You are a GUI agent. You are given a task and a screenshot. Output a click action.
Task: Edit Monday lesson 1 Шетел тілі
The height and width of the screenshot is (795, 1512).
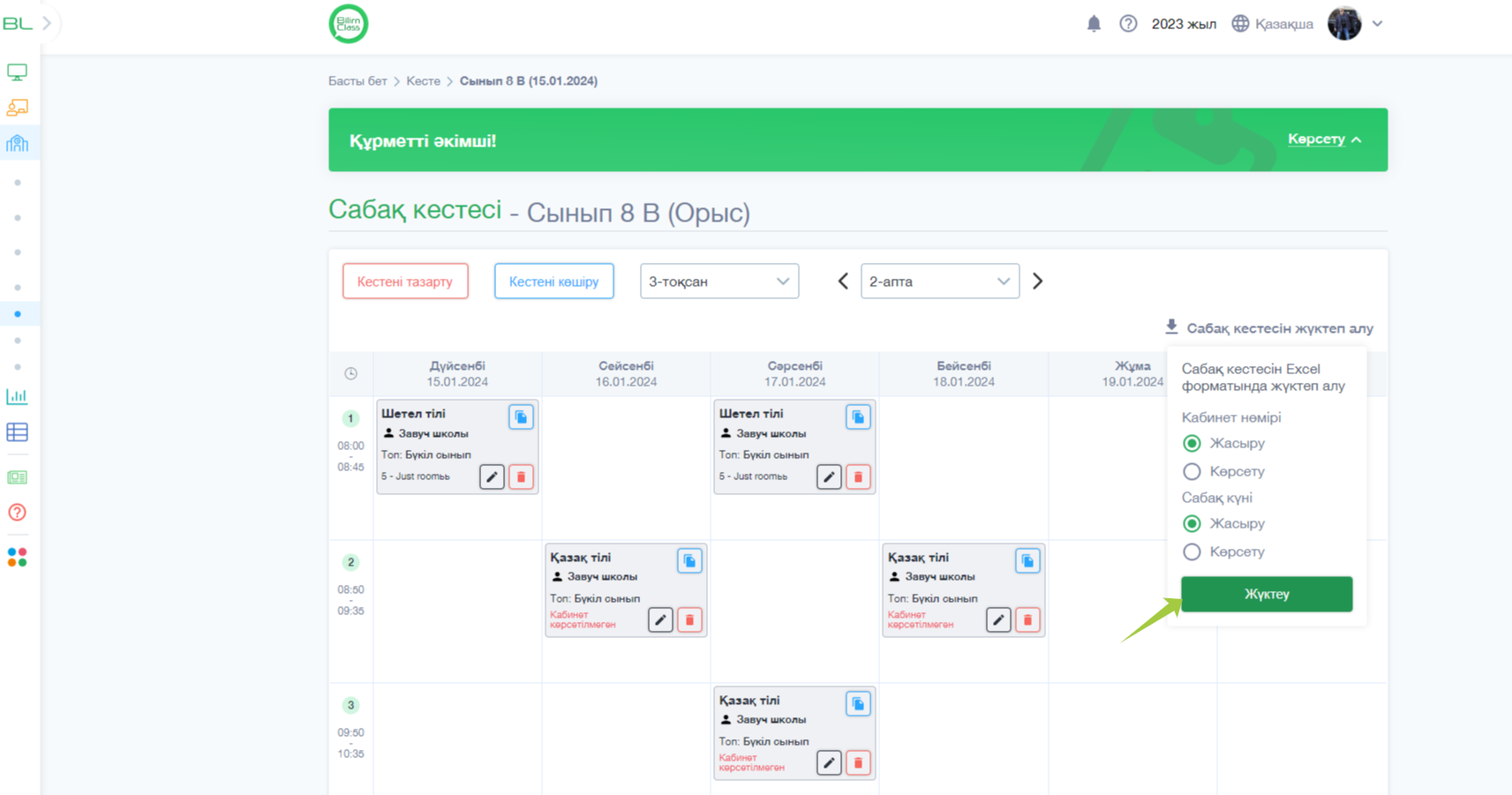(492, 477)
